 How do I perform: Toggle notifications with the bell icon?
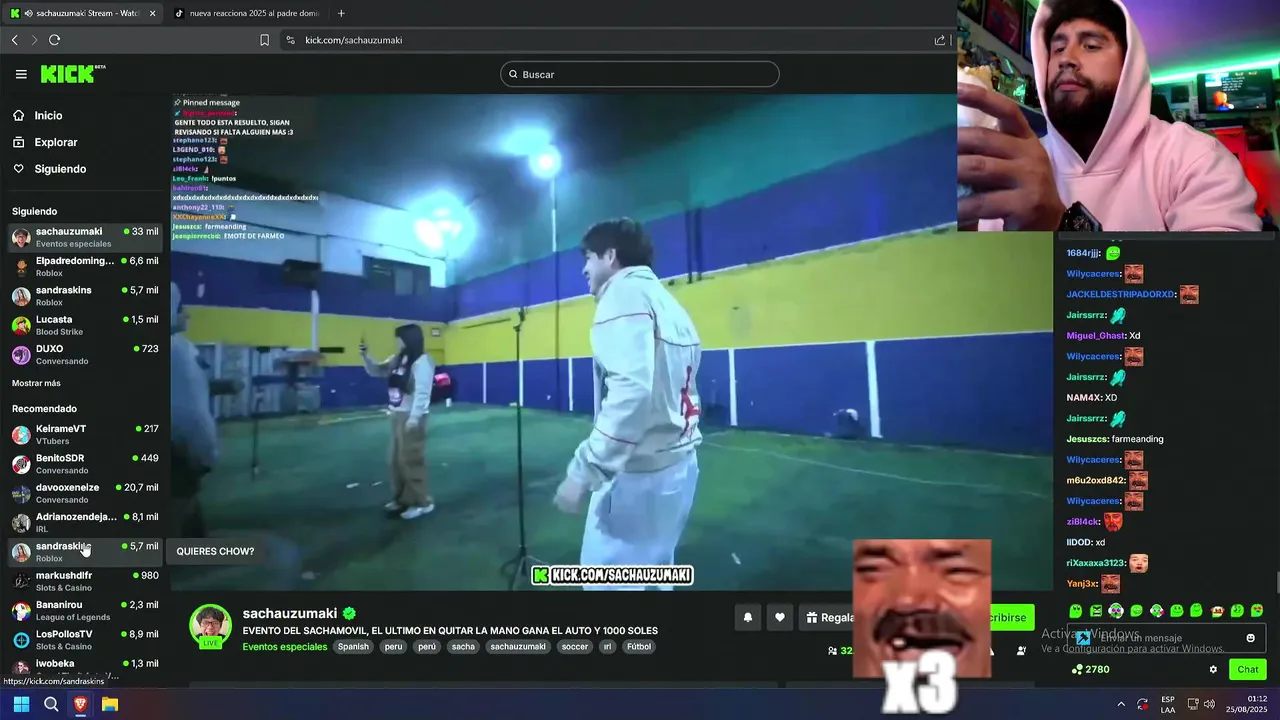point(747,618)
